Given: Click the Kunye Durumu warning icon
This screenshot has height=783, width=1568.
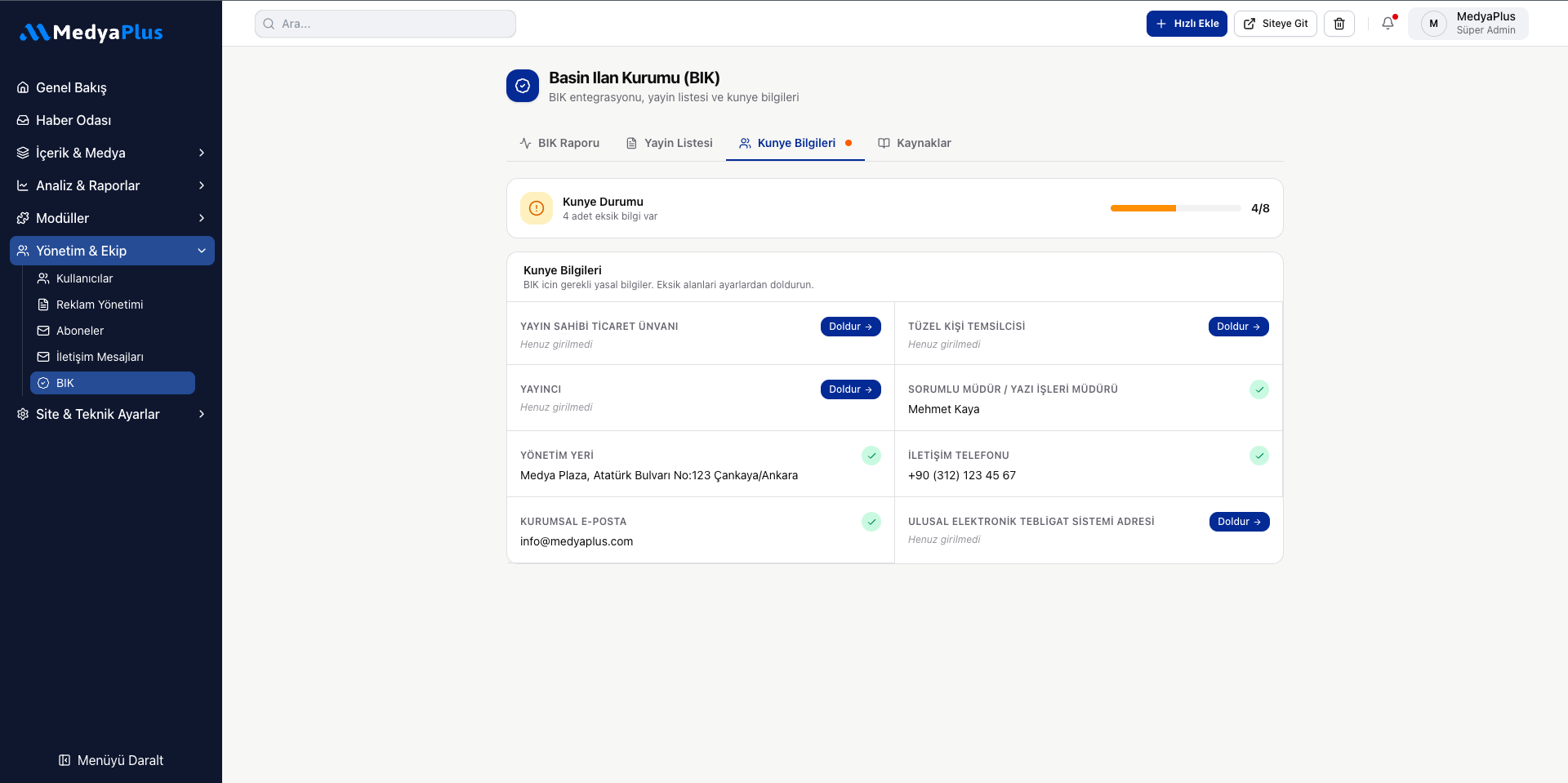Looking at the screenshot, I should (537, 208).
